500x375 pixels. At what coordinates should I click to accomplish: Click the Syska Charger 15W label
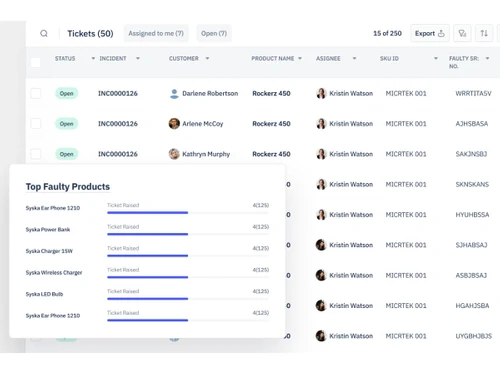pos(49,251)
